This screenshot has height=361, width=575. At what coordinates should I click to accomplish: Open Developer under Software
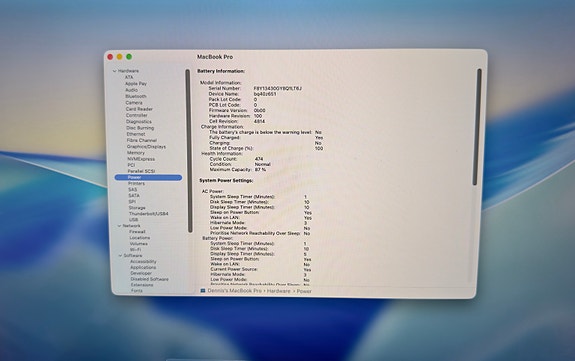(x=141, y=273)
